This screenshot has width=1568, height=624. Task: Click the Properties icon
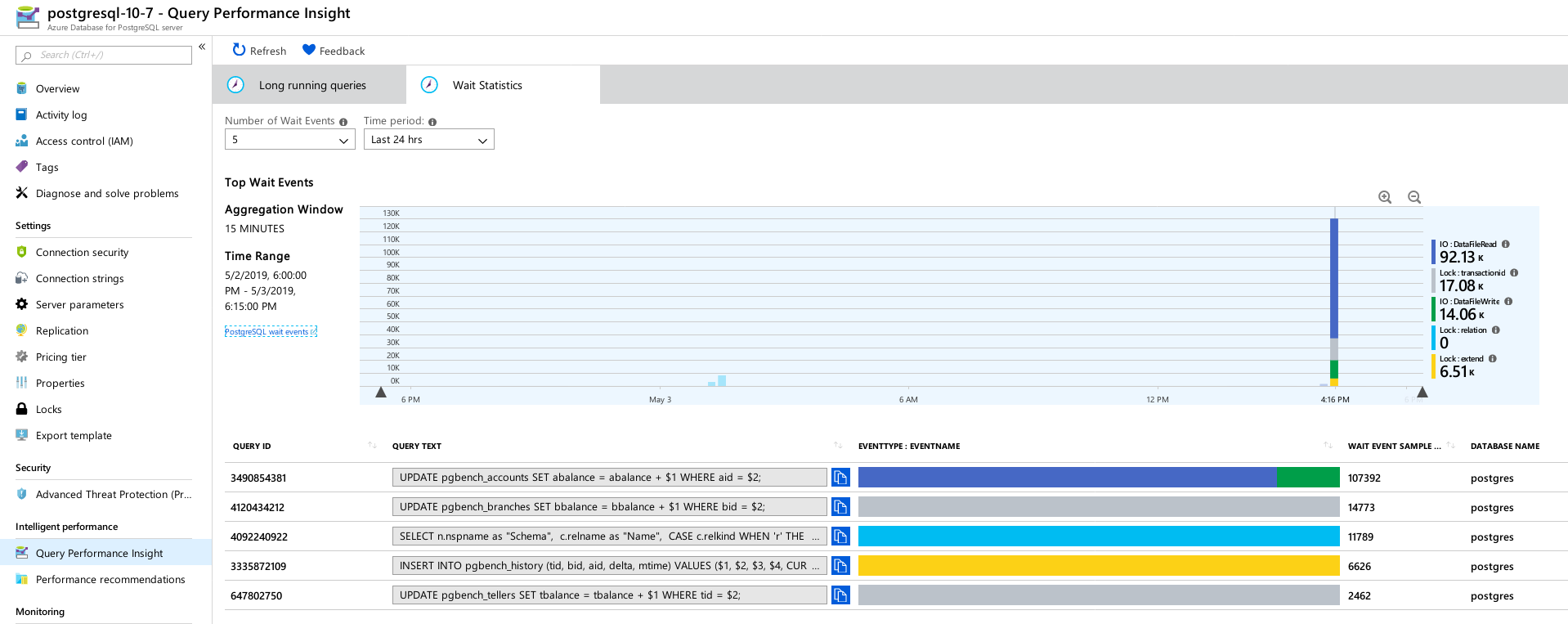(22, 383)
